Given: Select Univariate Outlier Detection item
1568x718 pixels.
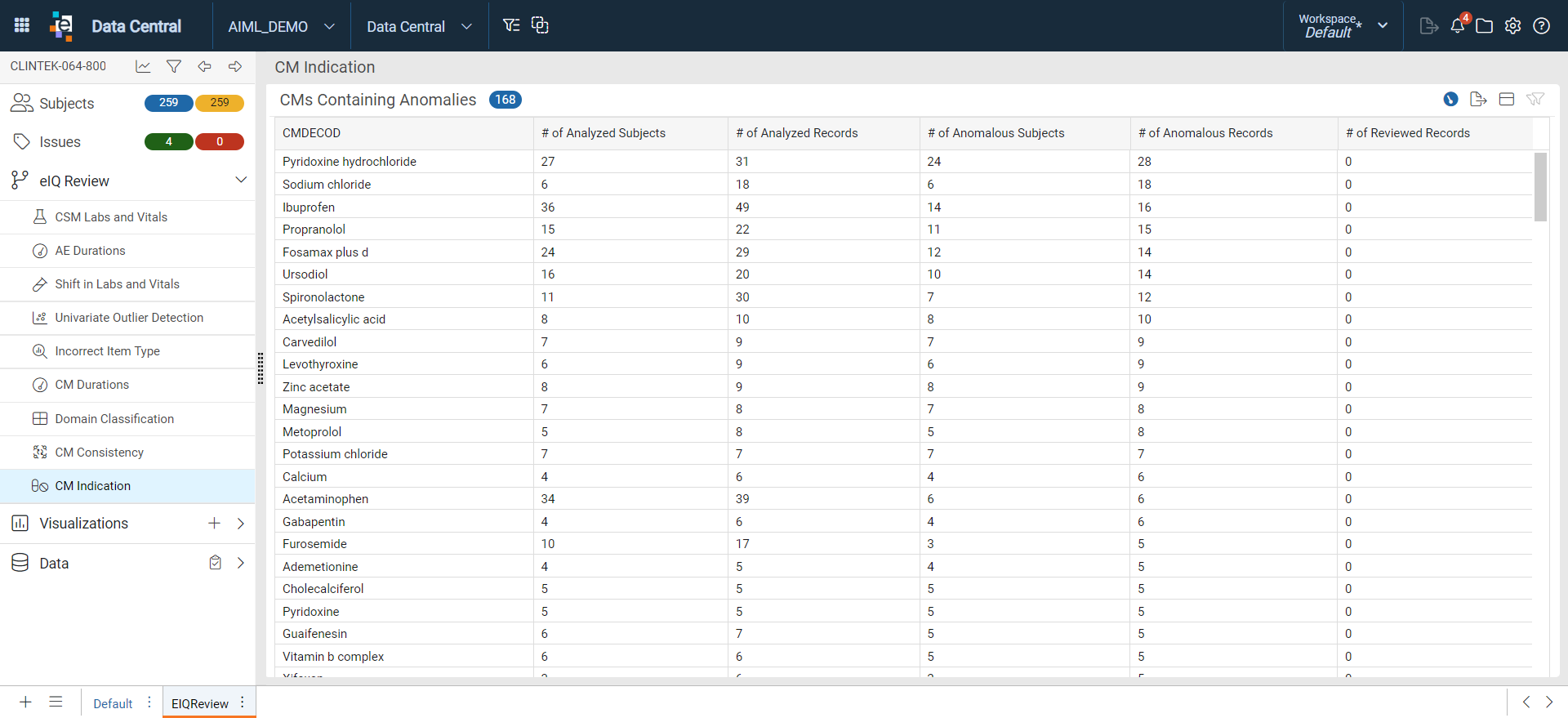Looking at the screenshot, I should [x=127, y=318].
